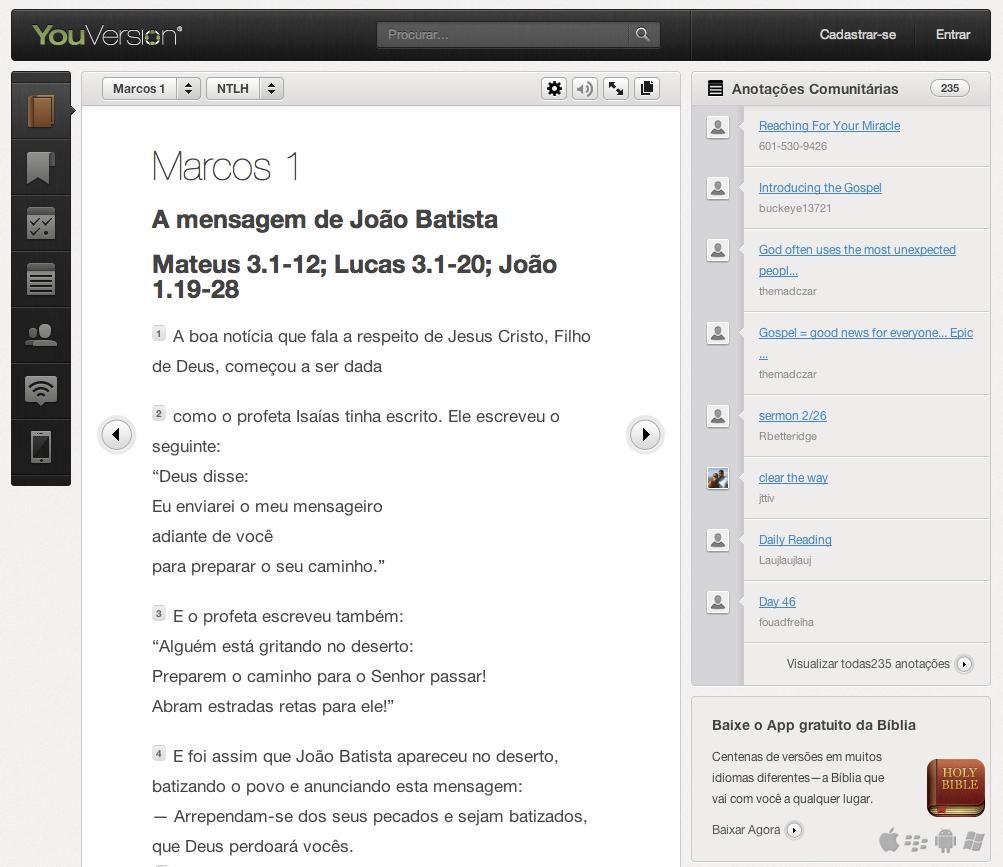
Task: Click the jttiv user avatar thumbnail
Action: [718, 478]
